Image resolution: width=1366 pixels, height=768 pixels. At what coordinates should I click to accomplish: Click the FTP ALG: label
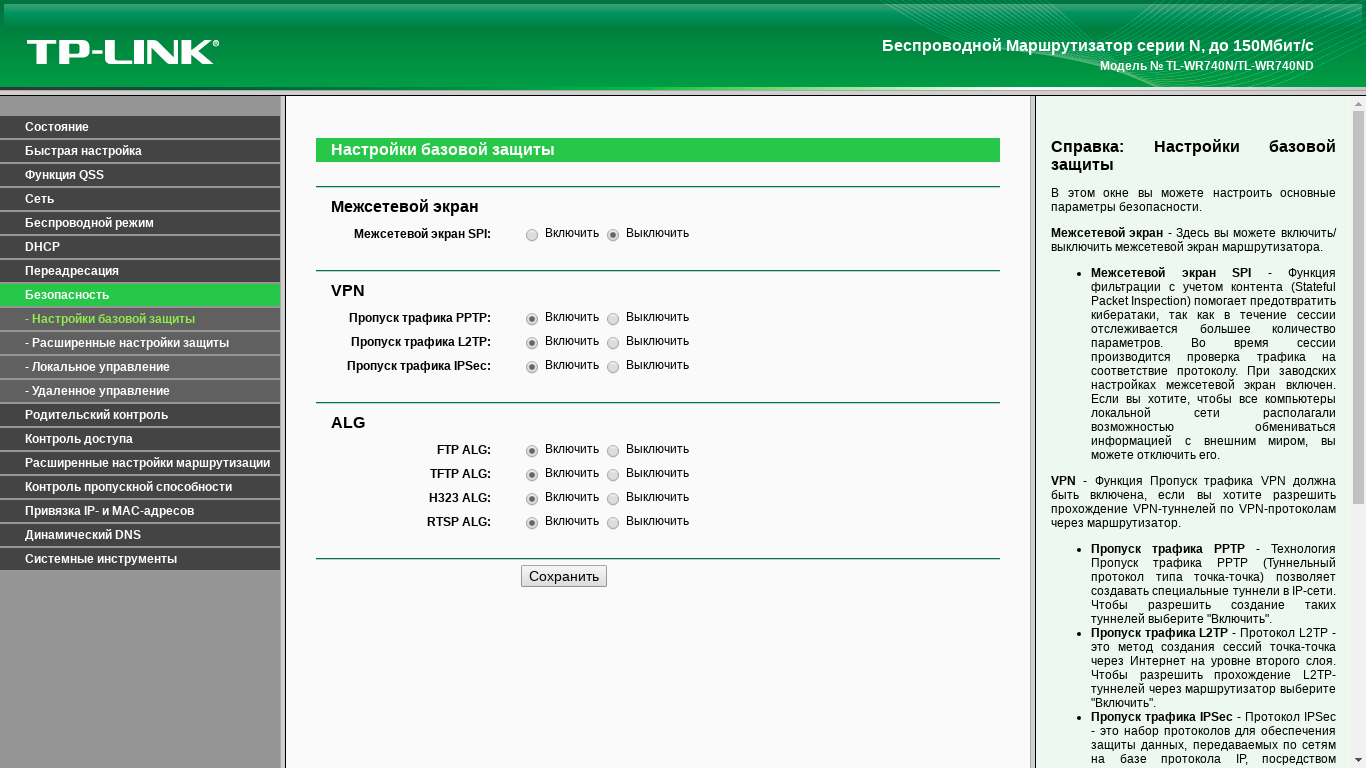coord(464,450)
